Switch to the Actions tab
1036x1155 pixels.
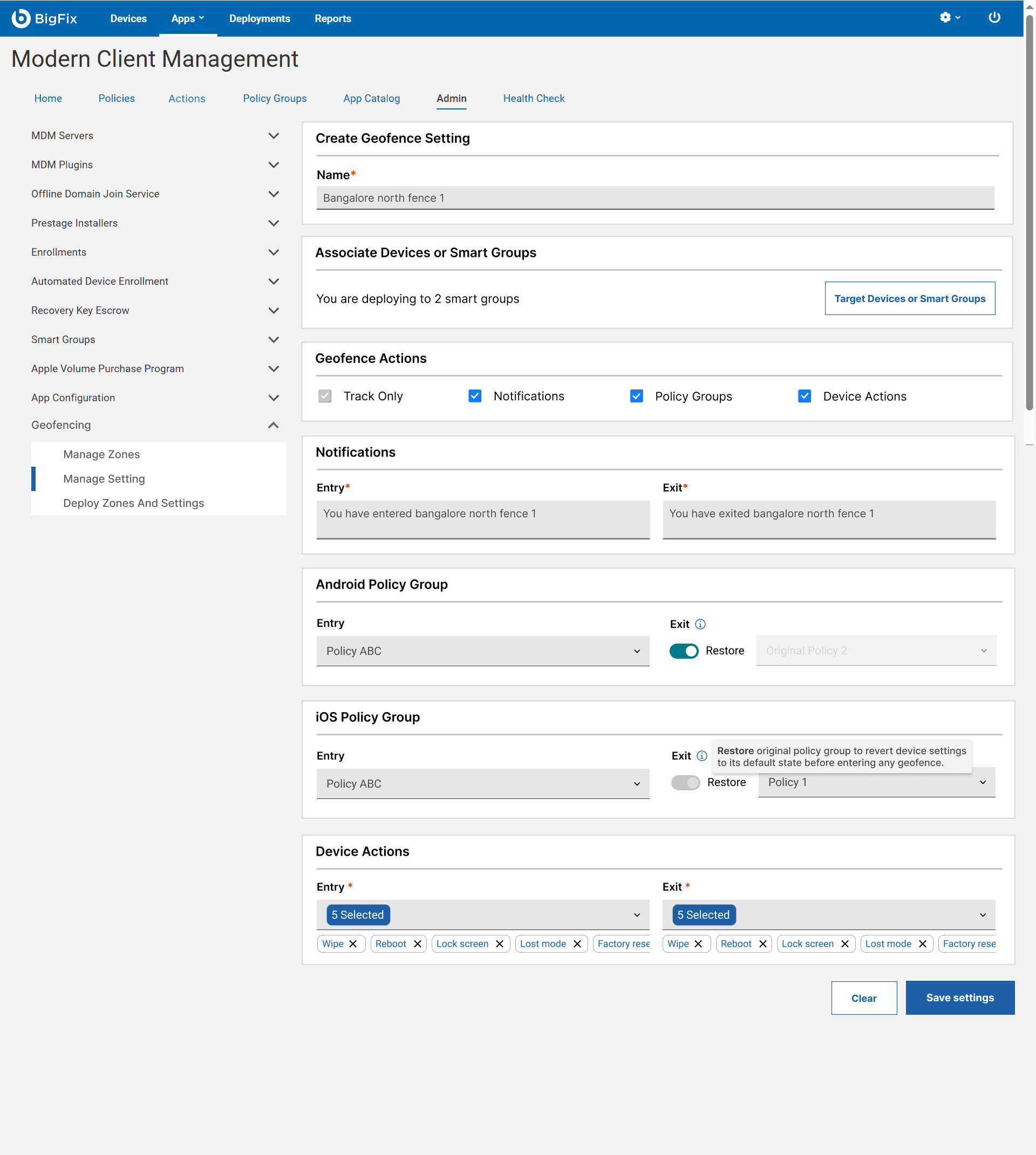[187, 98]
